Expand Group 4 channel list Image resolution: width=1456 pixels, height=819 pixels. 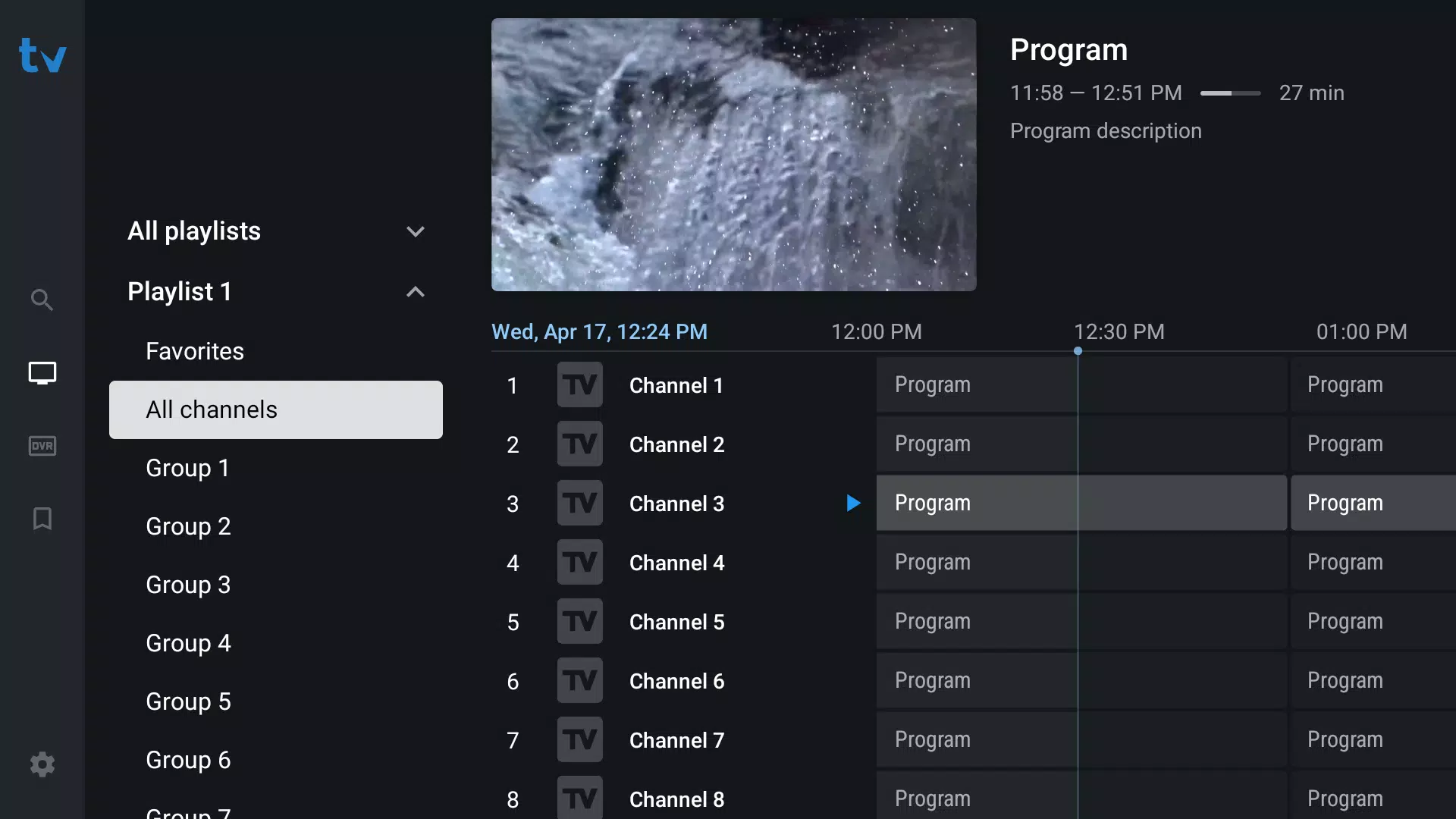[x=187, y=643]
